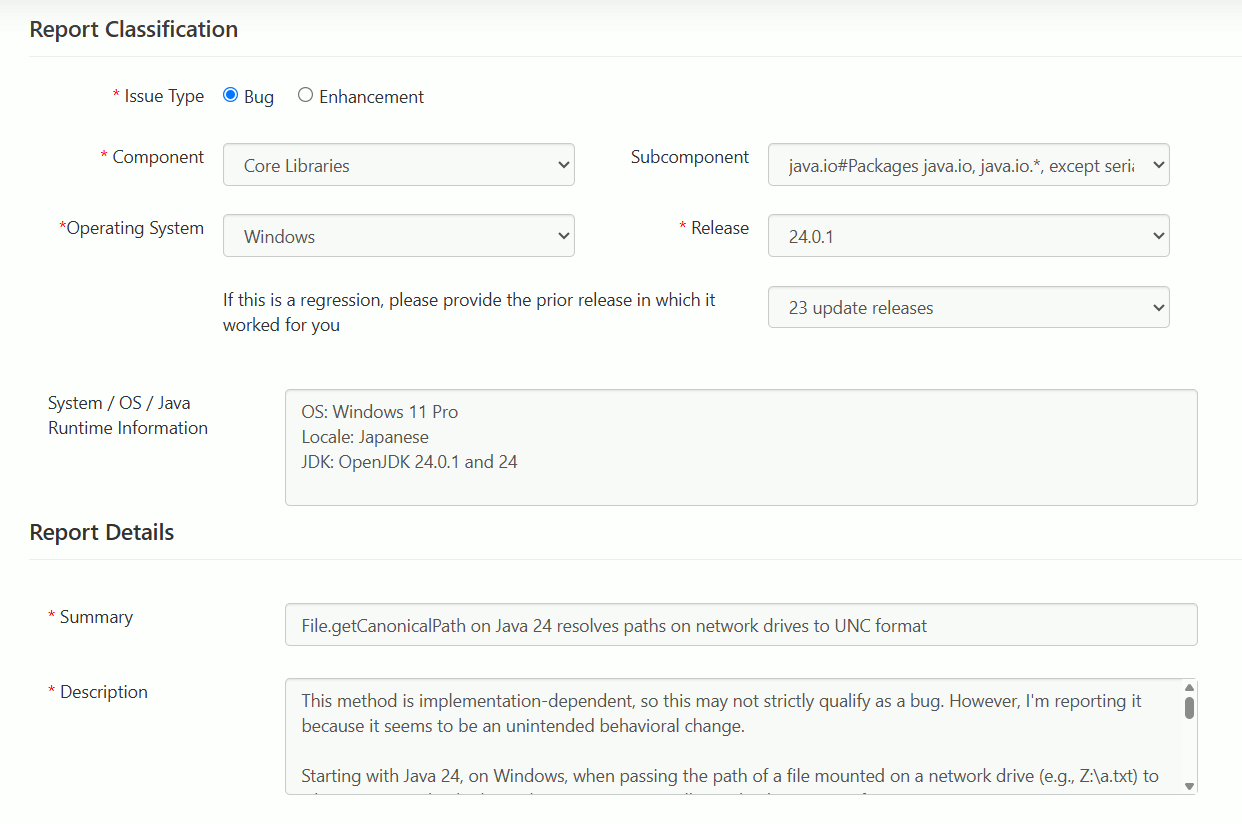Choose the Enhancement radio button
The width and height of the screenshot is (1242, 824).
click(x=306, y=96)
